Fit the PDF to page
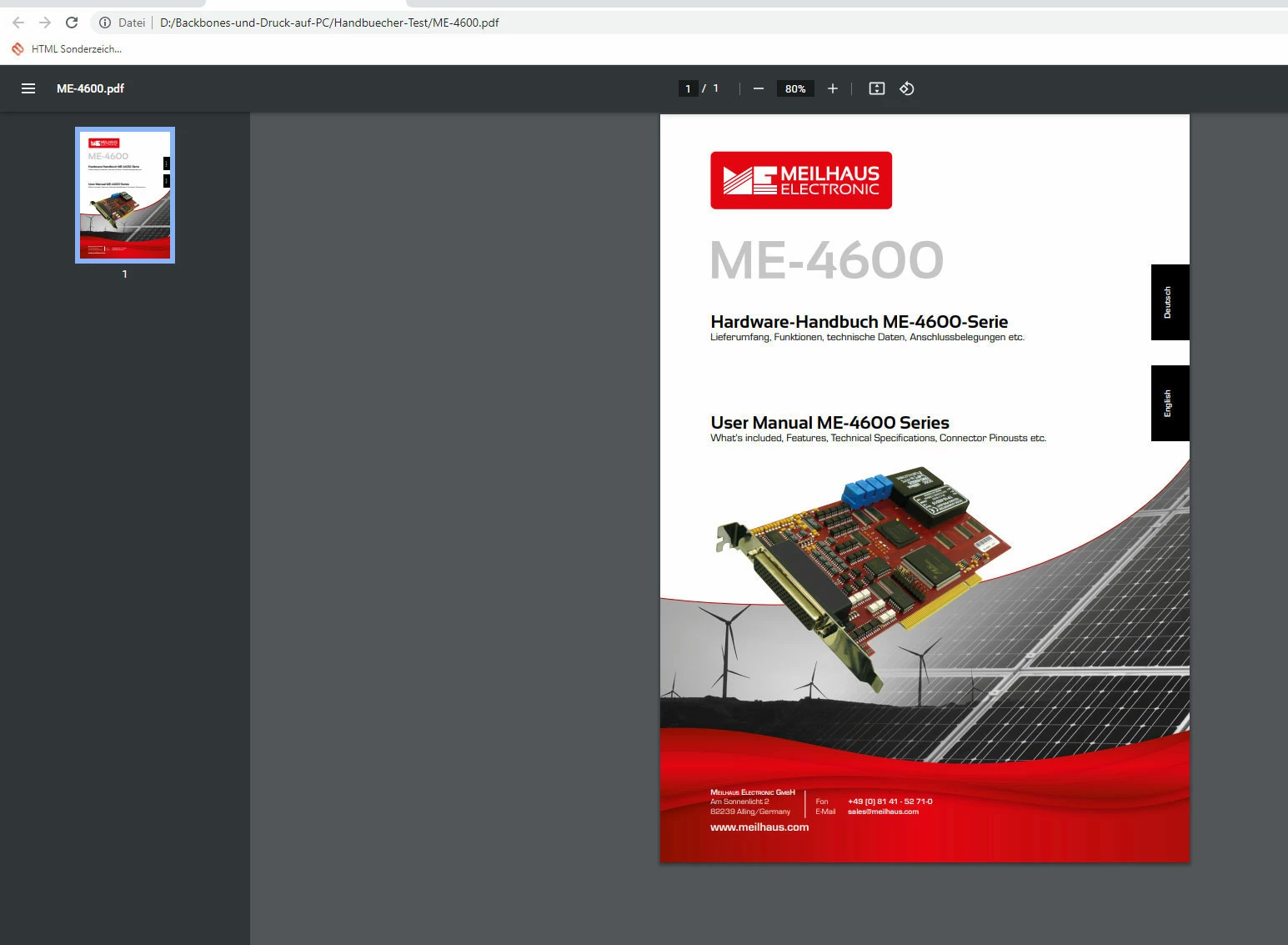Viewport: 1288px width, 945px height. [877, 88]
